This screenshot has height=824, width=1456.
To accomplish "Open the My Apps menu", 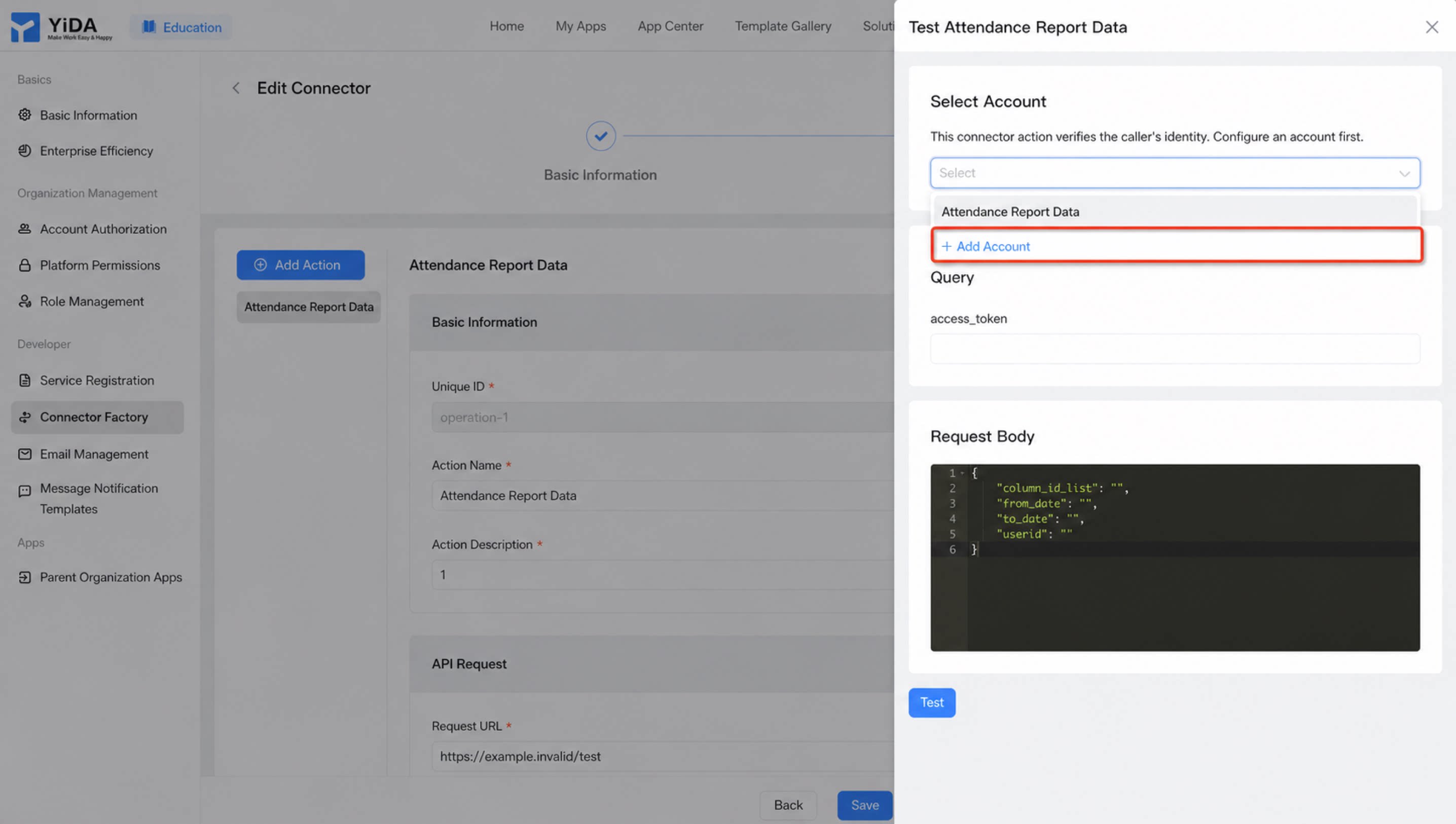I will click(x=580, y=26).
